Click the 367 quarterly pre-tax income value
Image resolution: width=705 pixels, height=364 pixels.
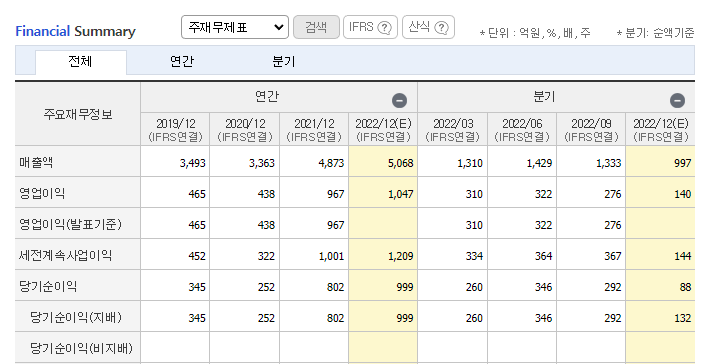click(613, 256)
